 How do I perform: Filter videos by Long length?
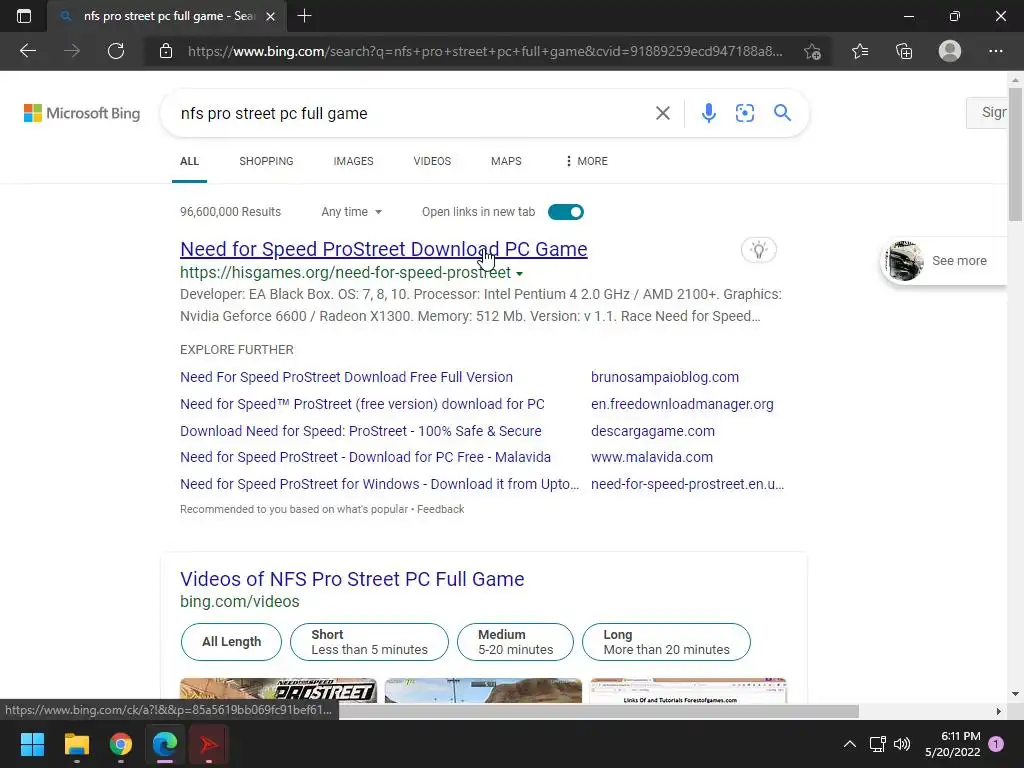tap(666, 641)
